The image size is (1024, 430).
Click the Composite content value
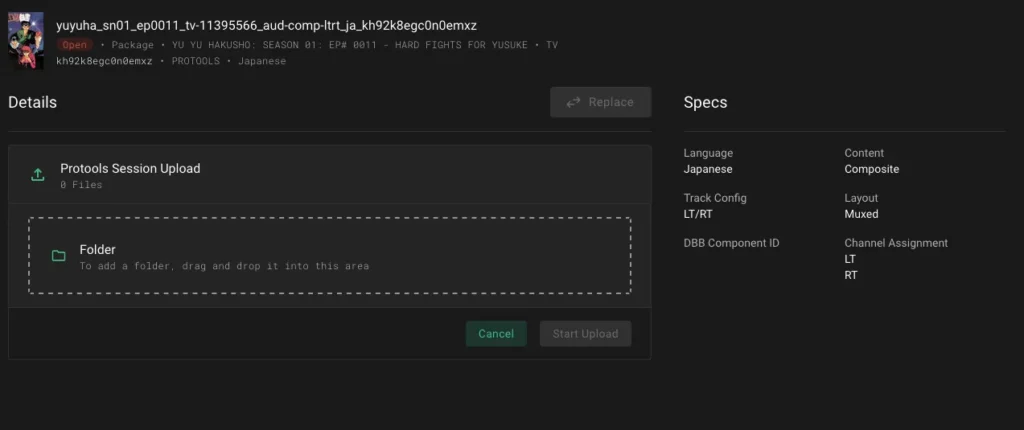coord(871,169)
